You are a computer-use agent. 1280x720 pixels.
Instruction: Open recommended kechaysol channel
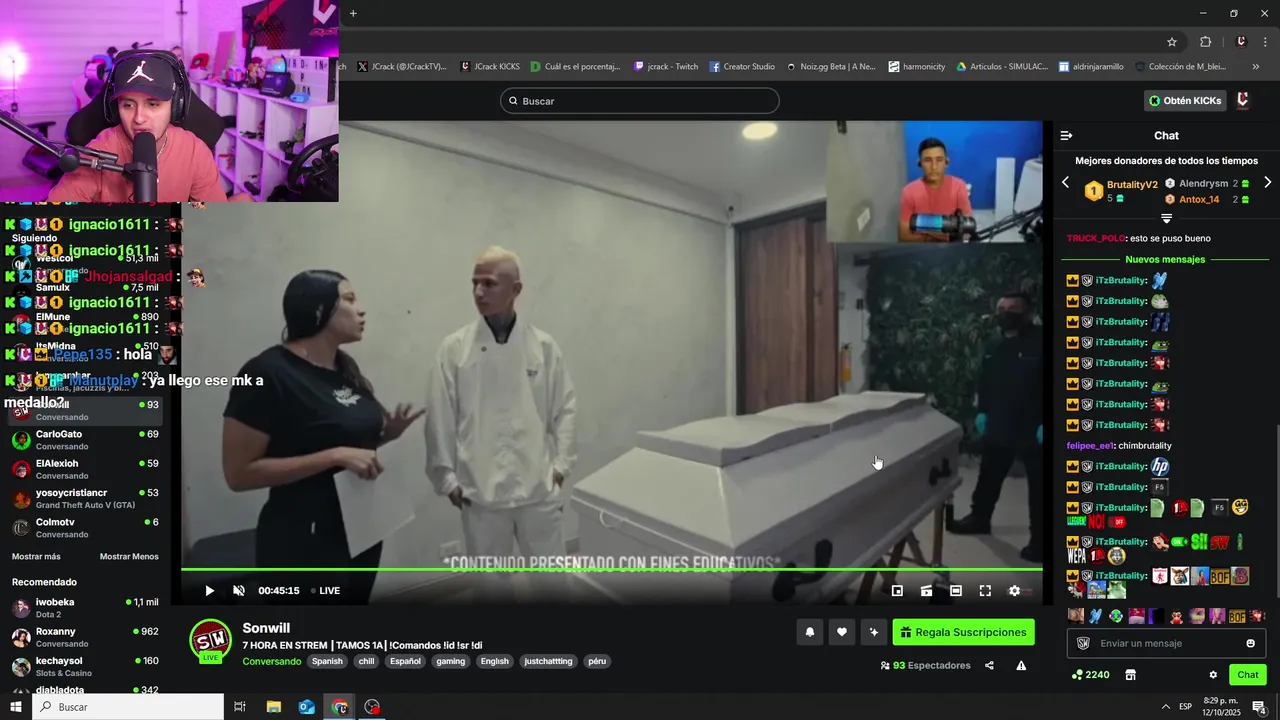[x=85, y=666]
